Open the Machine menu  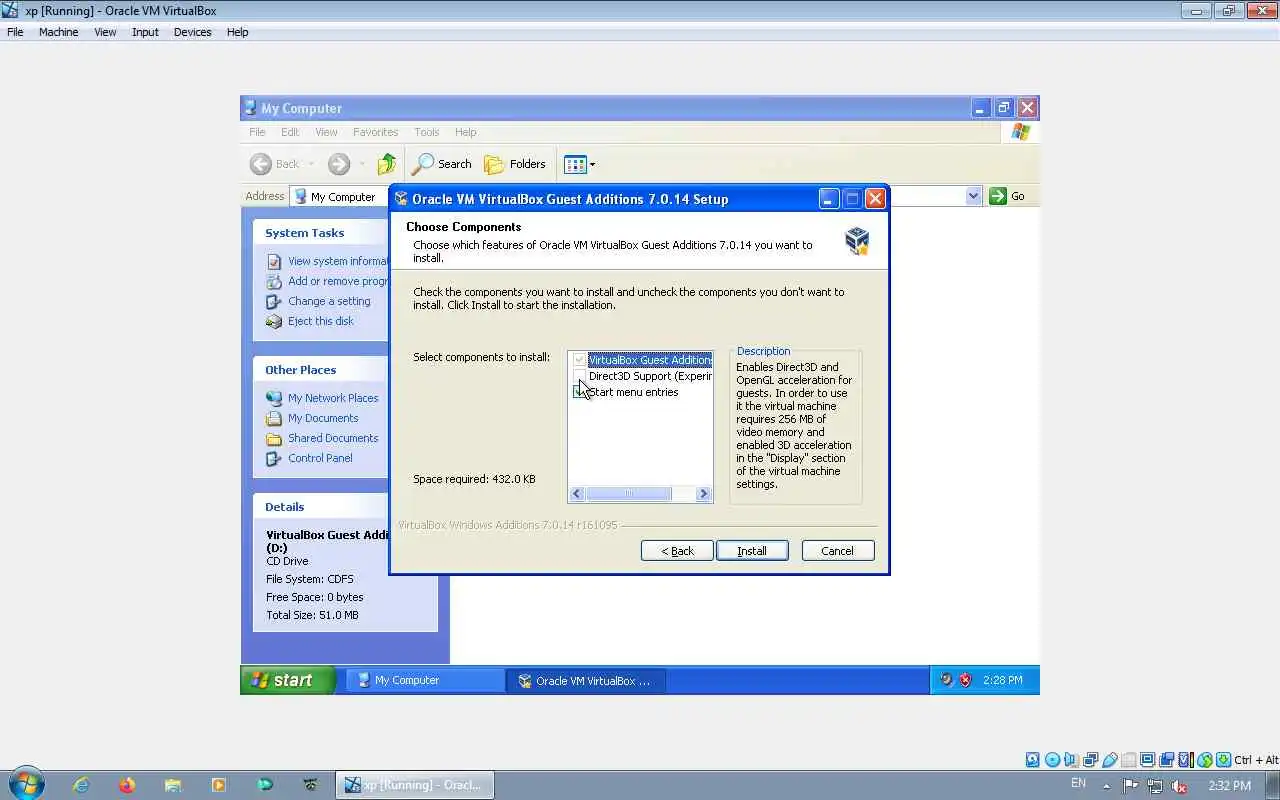[58, 32]
